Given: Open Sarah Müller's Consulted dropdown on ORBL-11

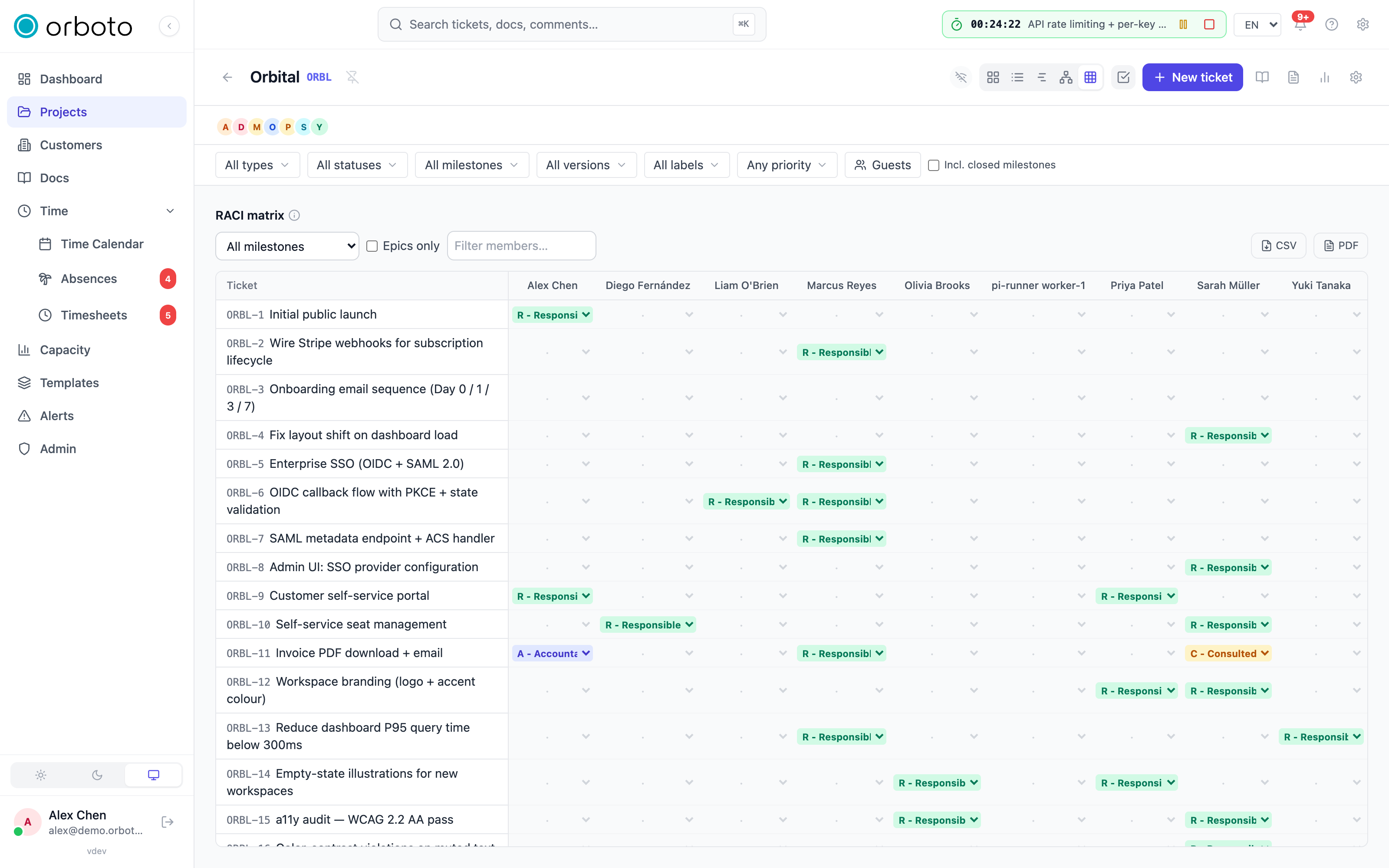Looking at the screenshot, I should click(x=1228, y=653).
